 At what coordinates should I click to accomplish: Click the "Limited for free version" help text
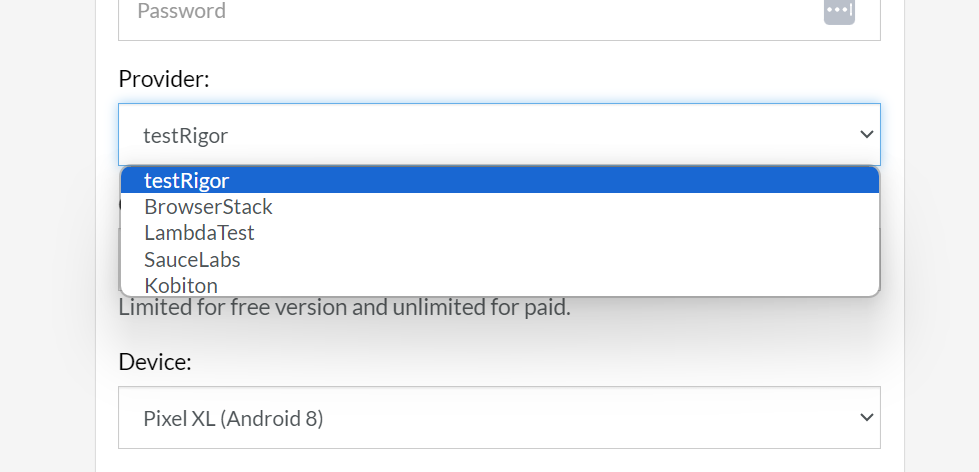(344, 308)
